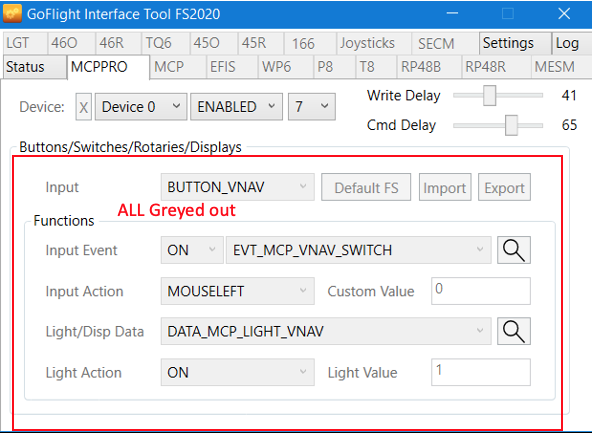
Task: Click the Import button
Action: click(x=445, y=187)
